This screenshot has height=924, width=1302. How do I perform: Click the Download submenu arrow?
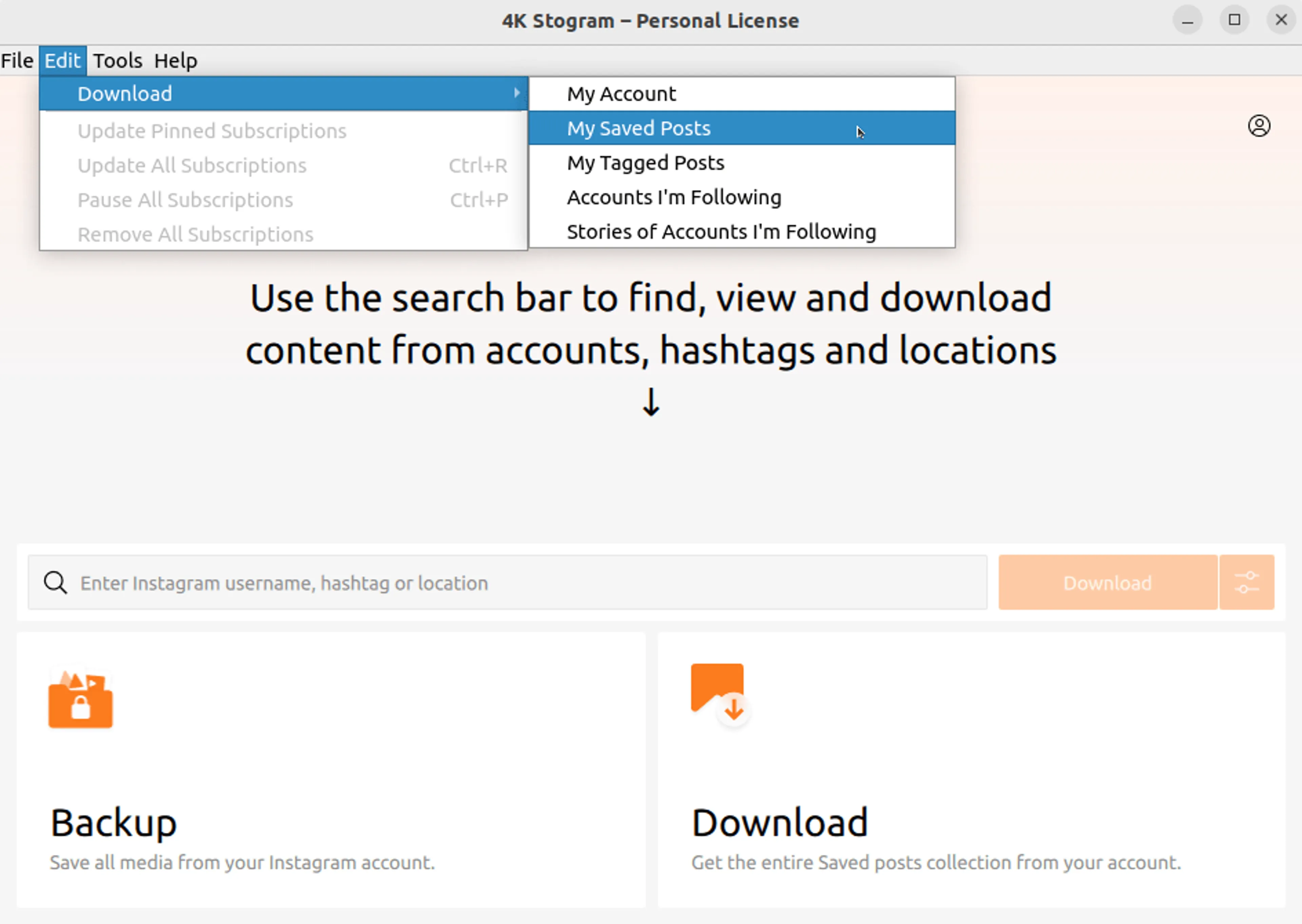(516, 93)
